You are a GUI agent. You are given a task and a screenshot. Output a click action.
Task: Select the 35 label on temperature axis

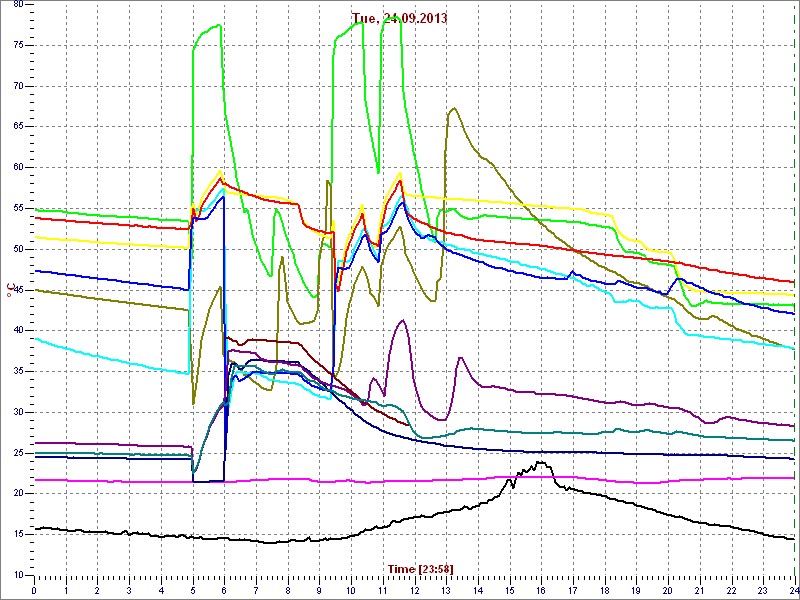pyautogui.click(x=17, y=371)
